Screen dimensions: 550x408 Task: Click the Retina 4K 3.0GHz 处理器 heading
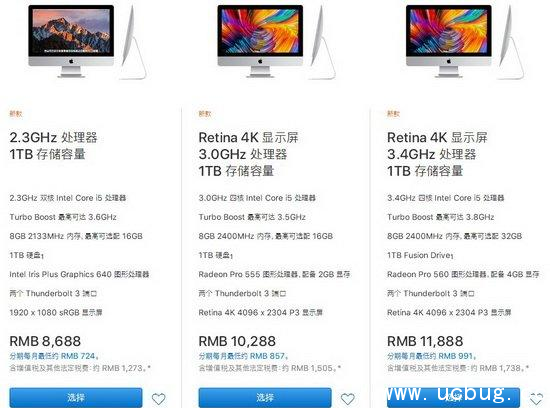[x=248, y=154]
